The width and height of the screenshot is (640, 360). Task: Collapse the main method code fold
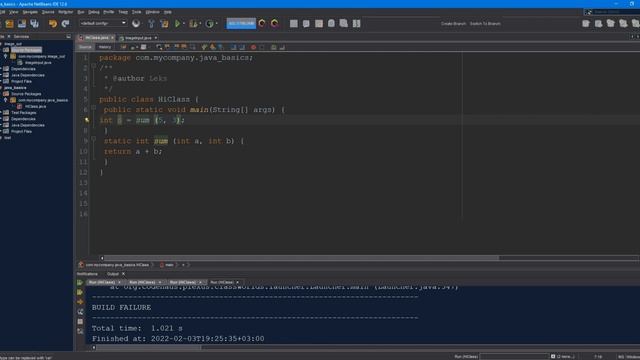coord(93,108)
